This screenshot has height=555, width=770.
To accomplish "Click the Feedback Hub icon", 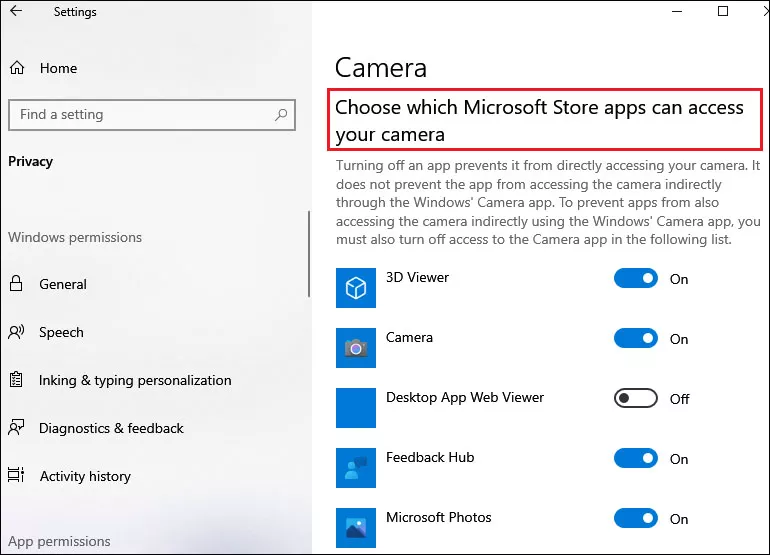I will [x=356, y=468].
